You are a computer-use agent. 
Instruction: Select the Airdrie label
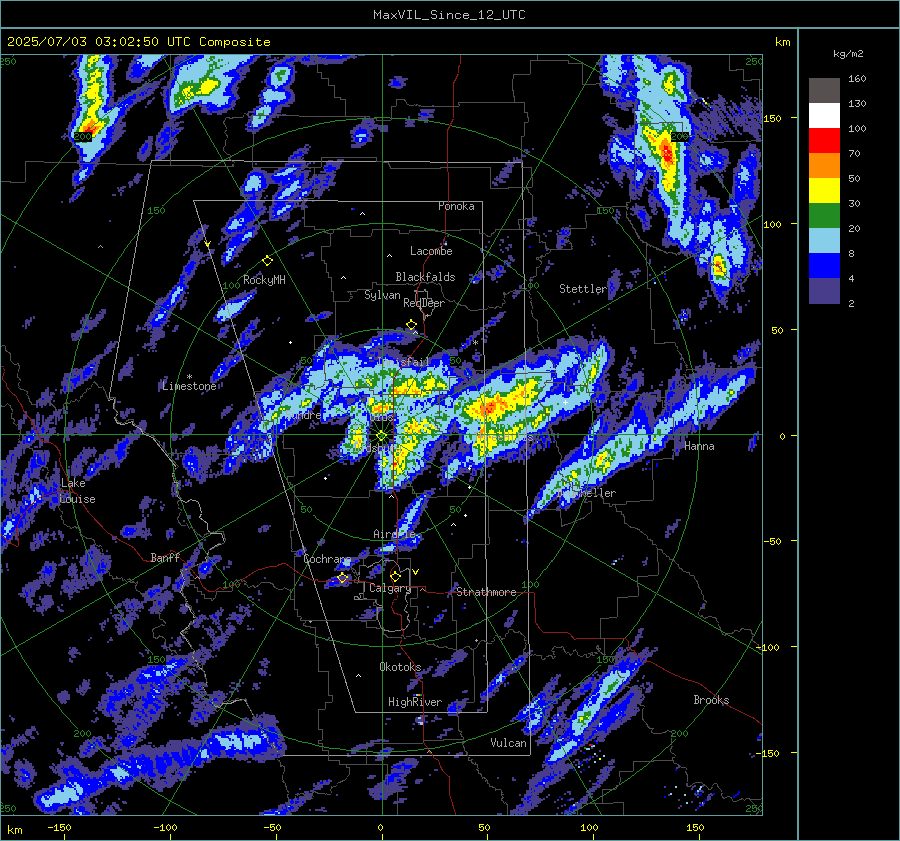394,534
